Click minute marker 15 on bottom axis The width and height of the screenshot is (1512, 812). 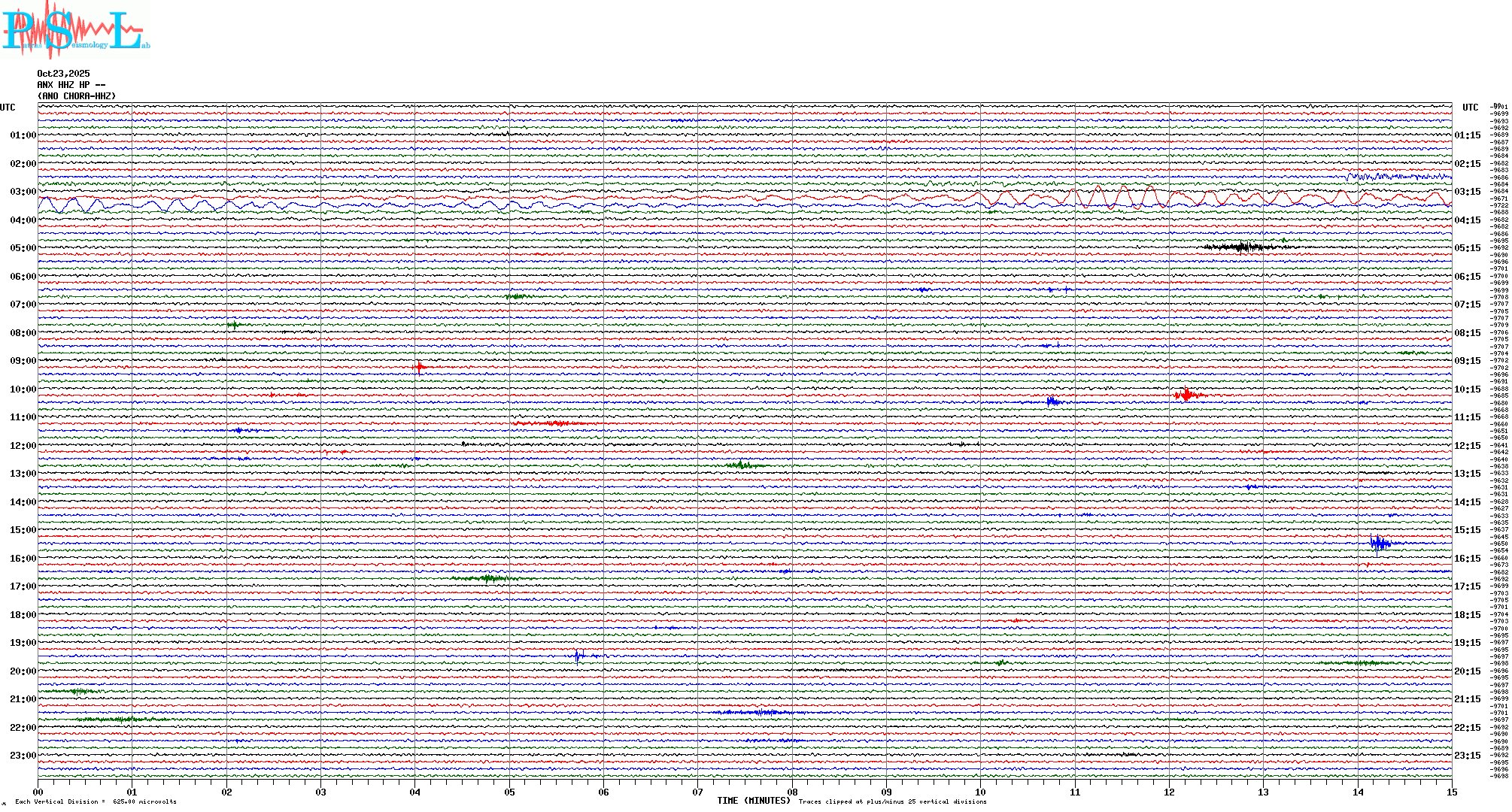tap(1452, 792)
